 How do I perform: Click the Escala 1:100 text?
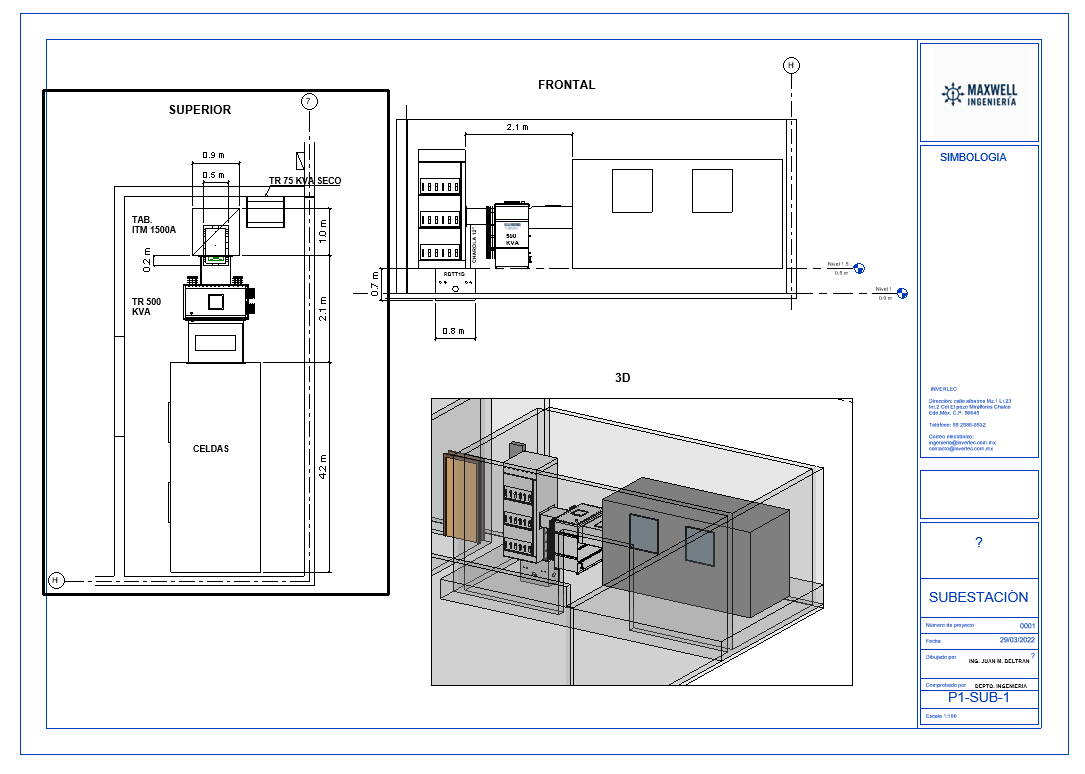[941, 717]
